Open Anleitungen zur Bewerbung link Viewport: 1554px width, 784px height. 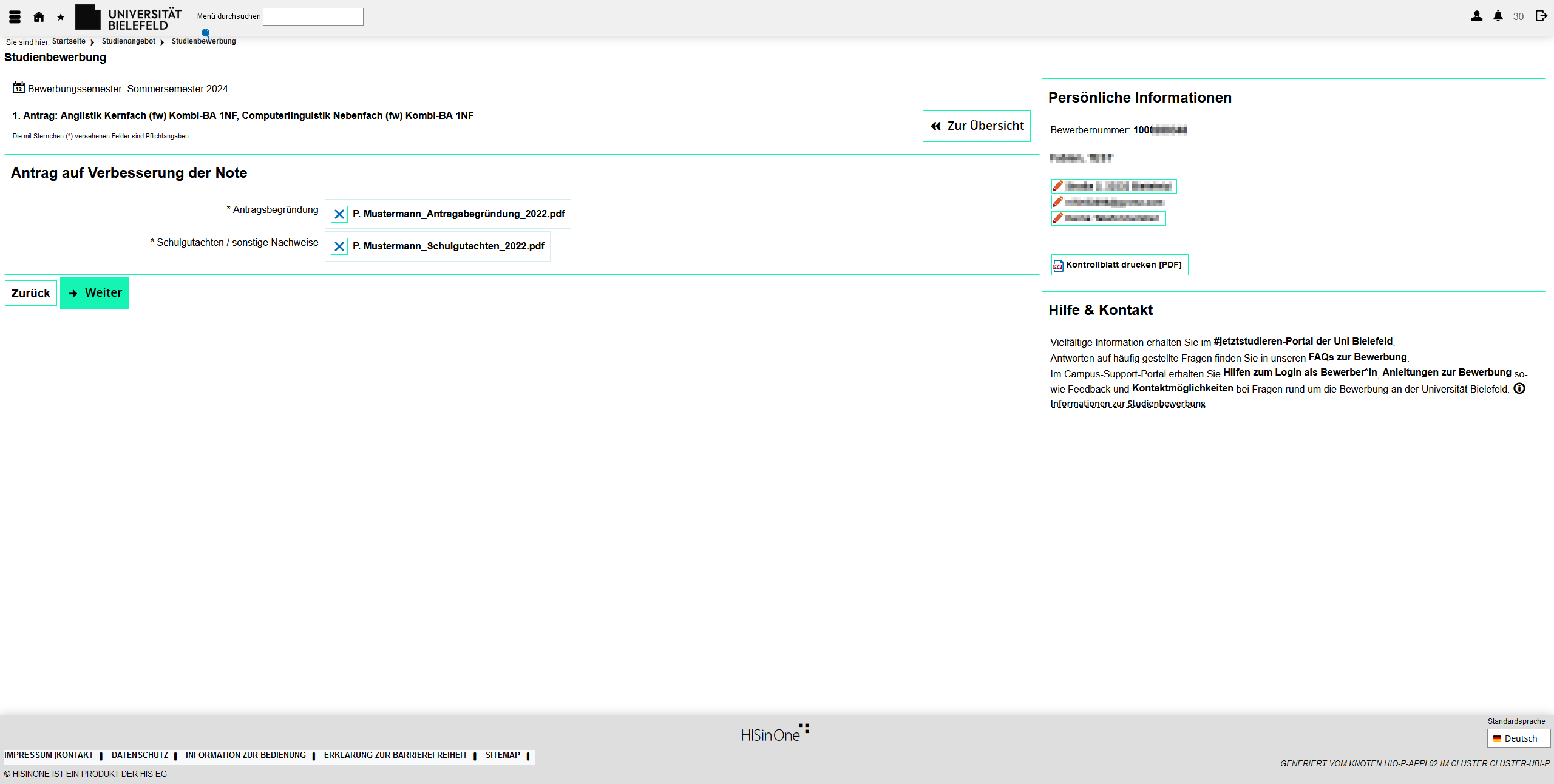(1447, 373)
